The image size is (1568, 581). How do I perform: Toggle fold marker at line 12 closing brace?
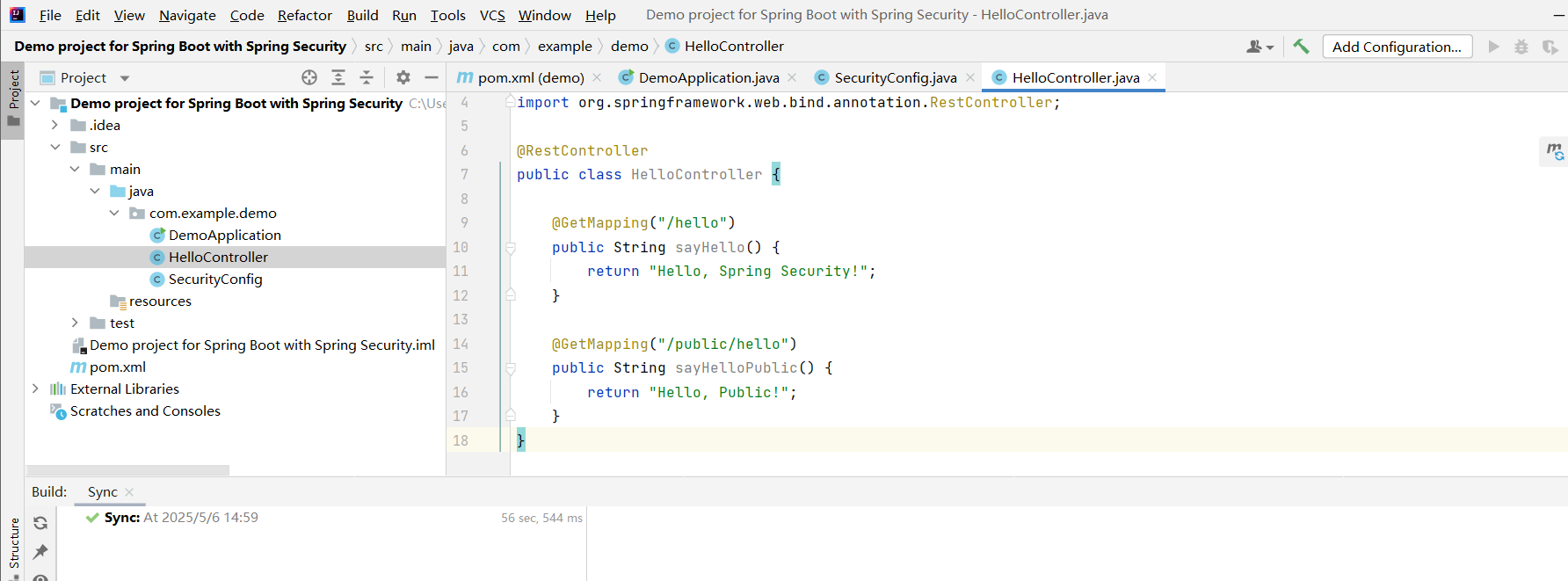[510, 295]
